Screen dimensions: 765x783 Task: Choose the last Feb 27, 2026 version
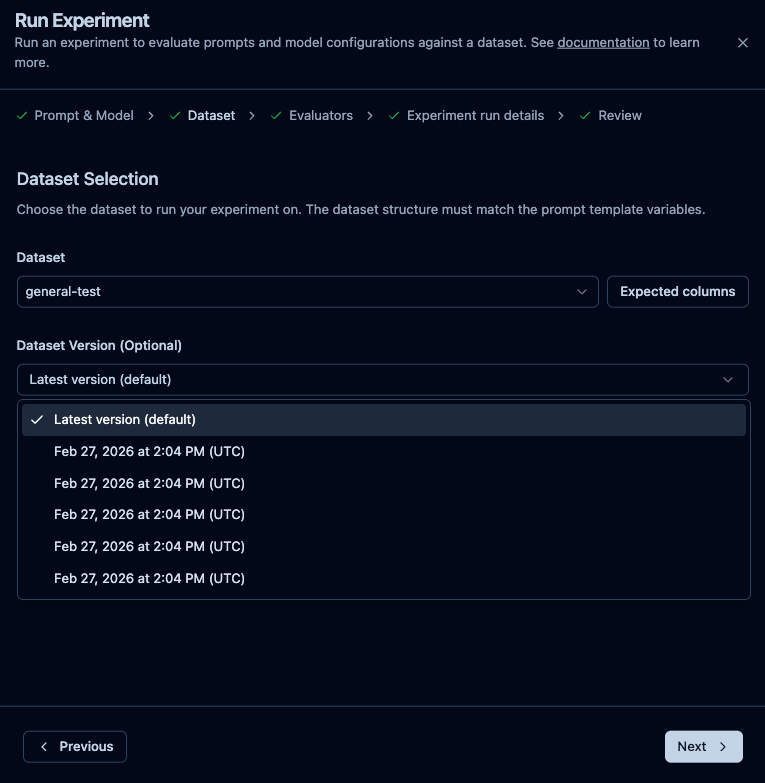point(149,578)
